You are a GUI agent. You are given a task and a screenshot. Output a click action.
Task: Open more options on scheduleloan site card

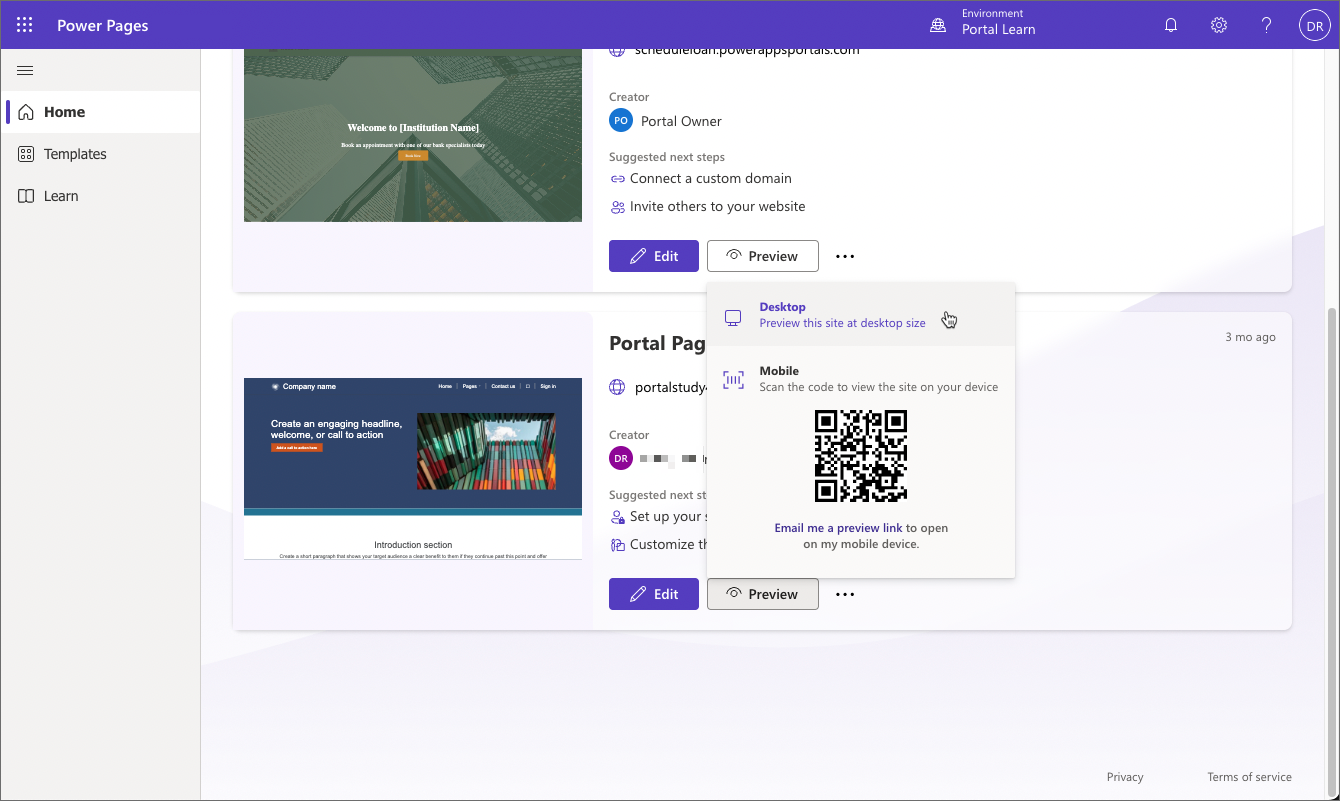tap(845, 256)
